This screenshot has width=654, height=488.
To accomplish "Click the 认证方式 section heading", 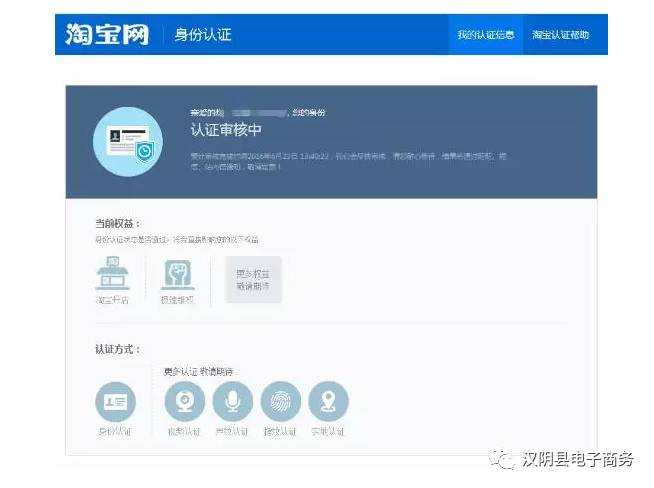I will pyautogui.click(x=118, y=349).
